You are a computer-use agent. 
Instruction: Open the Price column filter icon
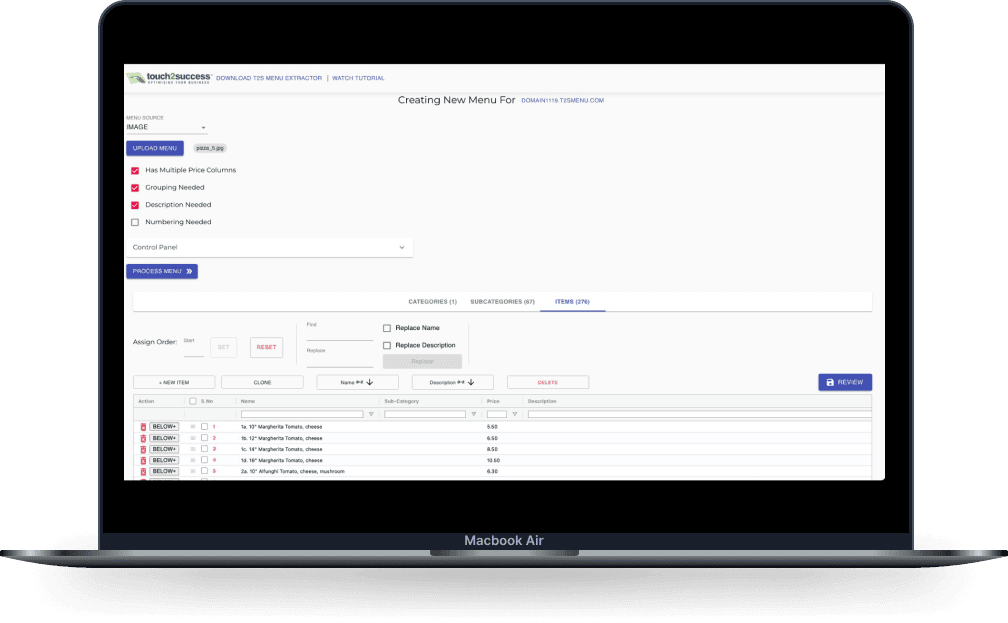pyautogui.click(x=515, y=414)
